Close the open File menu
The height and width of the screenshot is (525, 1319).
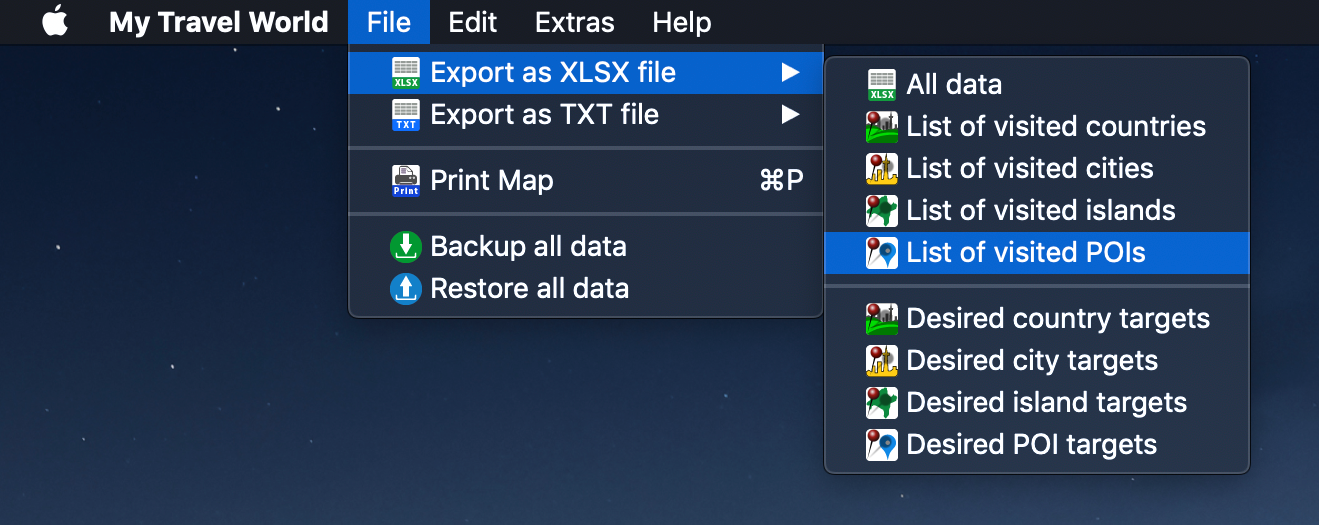[x=389, y=22]
